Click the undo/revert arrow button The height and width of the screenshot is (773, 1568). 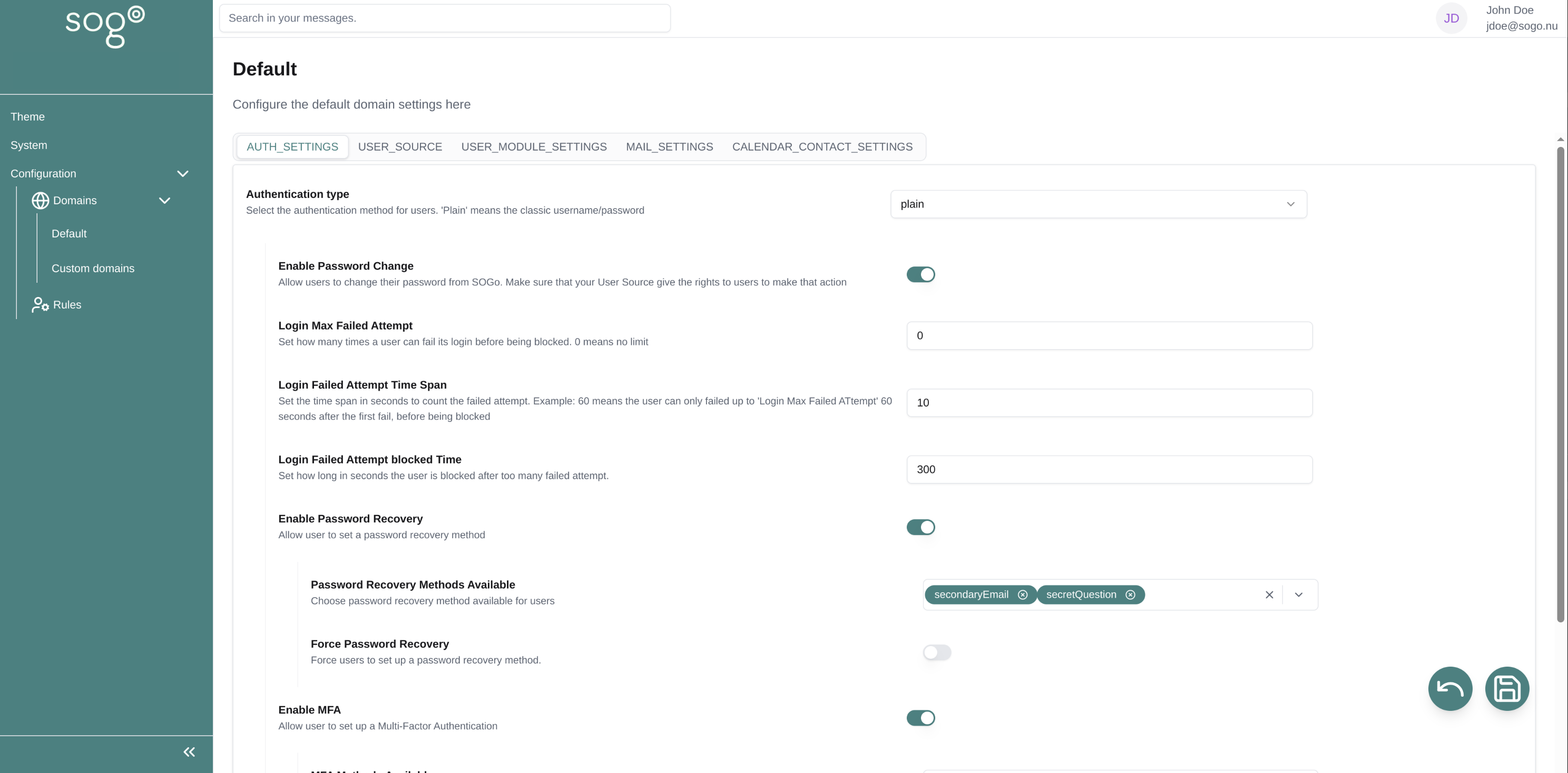click(x=1450, y=688)
